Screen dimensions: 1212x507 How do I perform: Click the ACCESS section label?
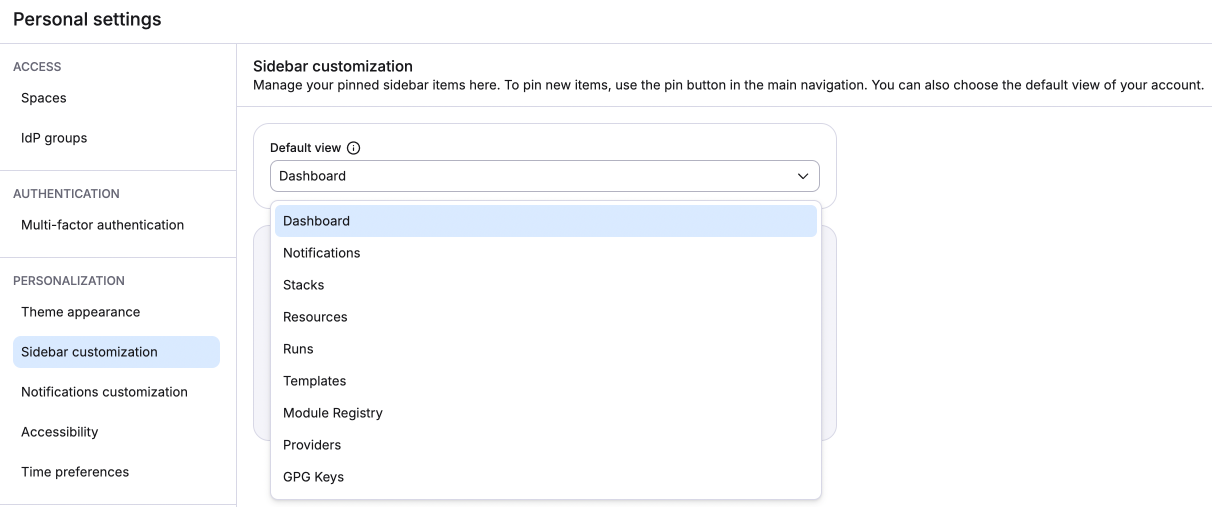pos(37,67)
